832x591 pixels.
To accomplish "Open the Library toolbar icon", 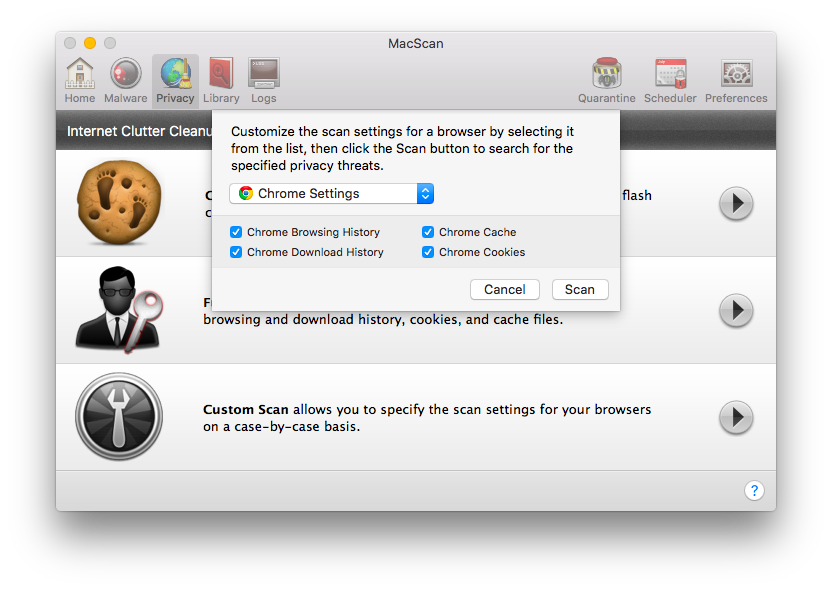I will (221, 81).
